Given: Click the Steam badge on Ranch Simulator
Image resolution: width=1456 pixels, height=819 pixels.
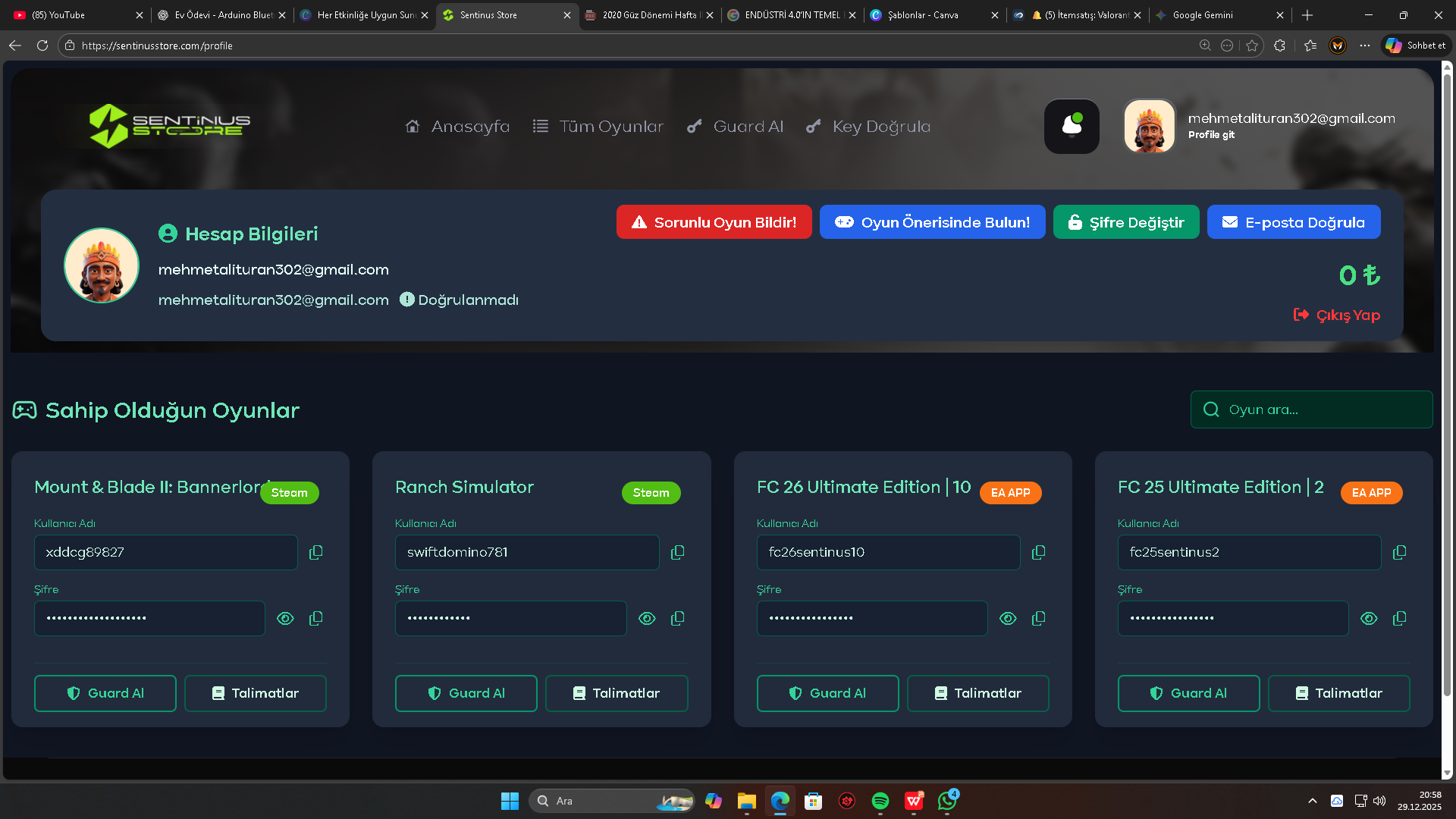Looking at the screenshot, I should (x=651, y=493).
